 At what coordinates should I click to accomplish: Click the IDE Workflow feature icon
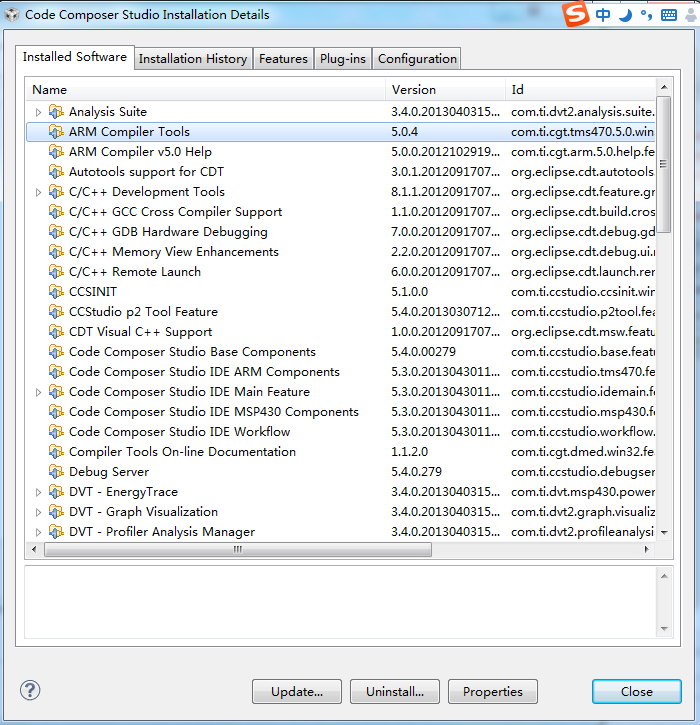coord(56,432)
